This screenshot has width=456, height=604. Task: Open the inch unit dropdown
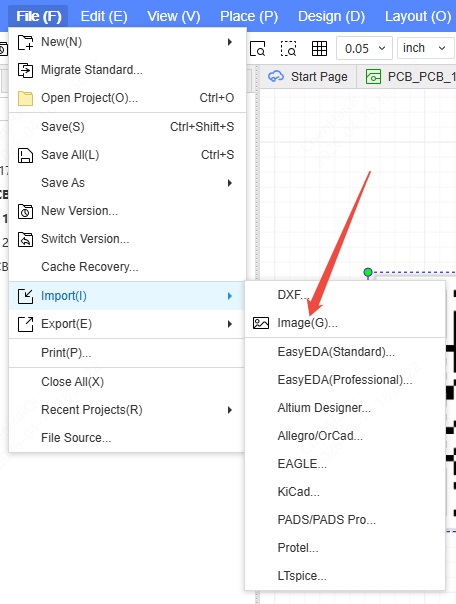click(x=425, y=48)
